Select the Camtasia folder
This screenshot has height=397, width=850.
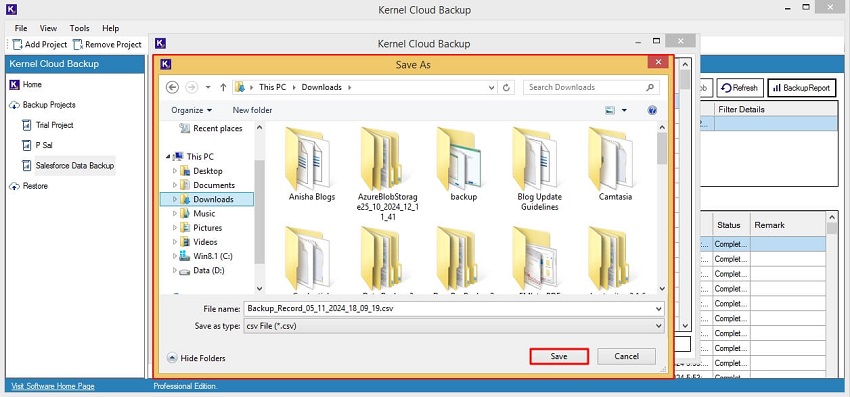pos(615,164)
